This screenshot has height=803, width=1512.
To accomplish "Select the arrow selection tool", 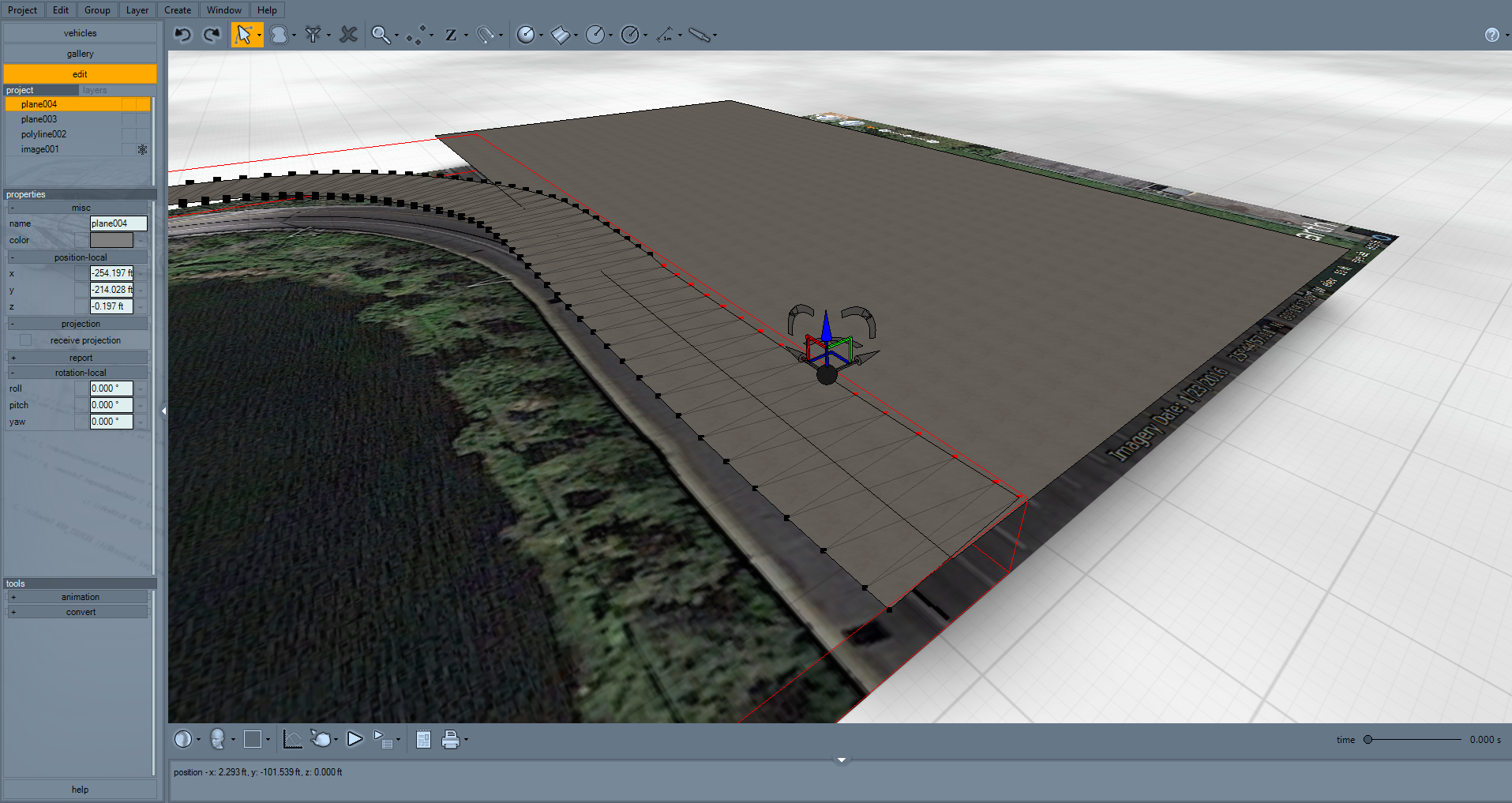I will click(244, 35).
